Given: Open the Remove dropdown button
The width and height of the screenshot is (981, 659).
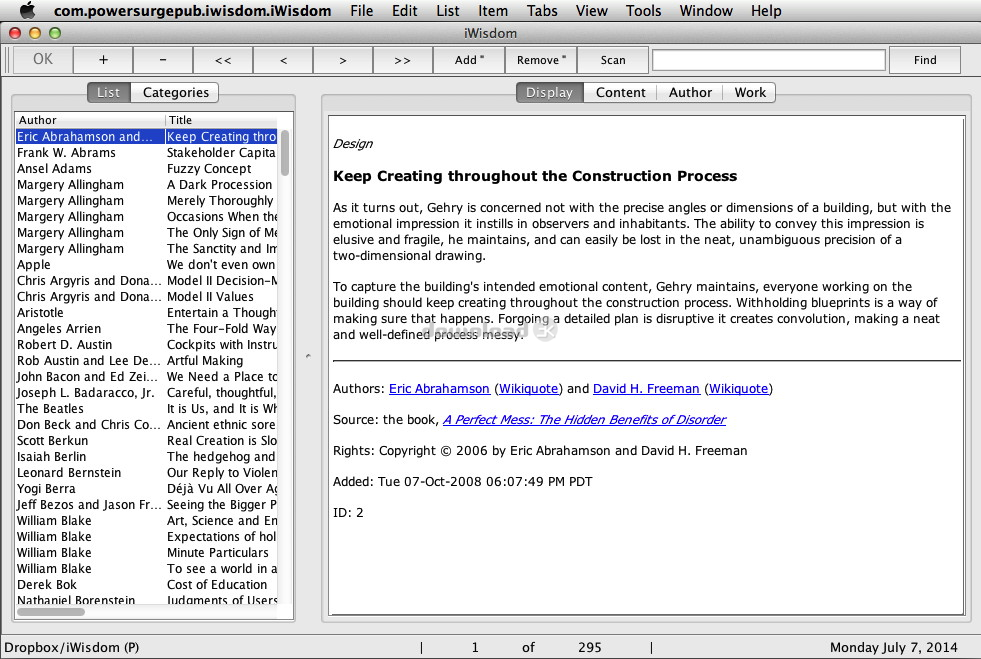Looking at the screenshot, I should (541, 60).
